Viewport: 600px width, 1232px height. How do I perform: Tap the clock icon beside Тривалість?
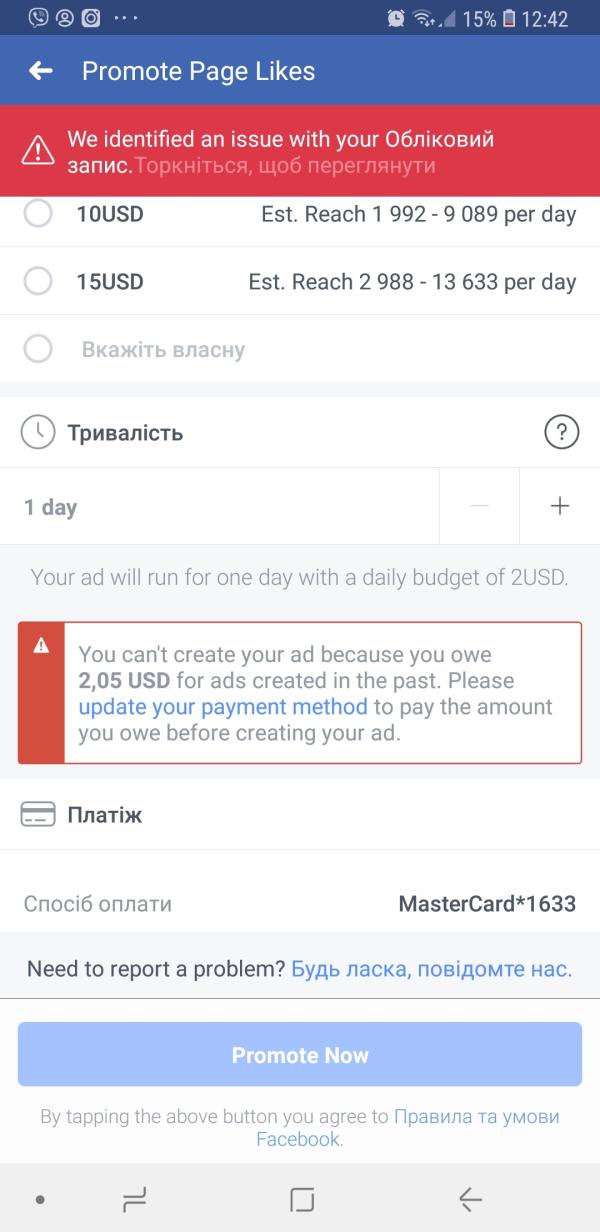pyautogui.click(x=38, y=432)
